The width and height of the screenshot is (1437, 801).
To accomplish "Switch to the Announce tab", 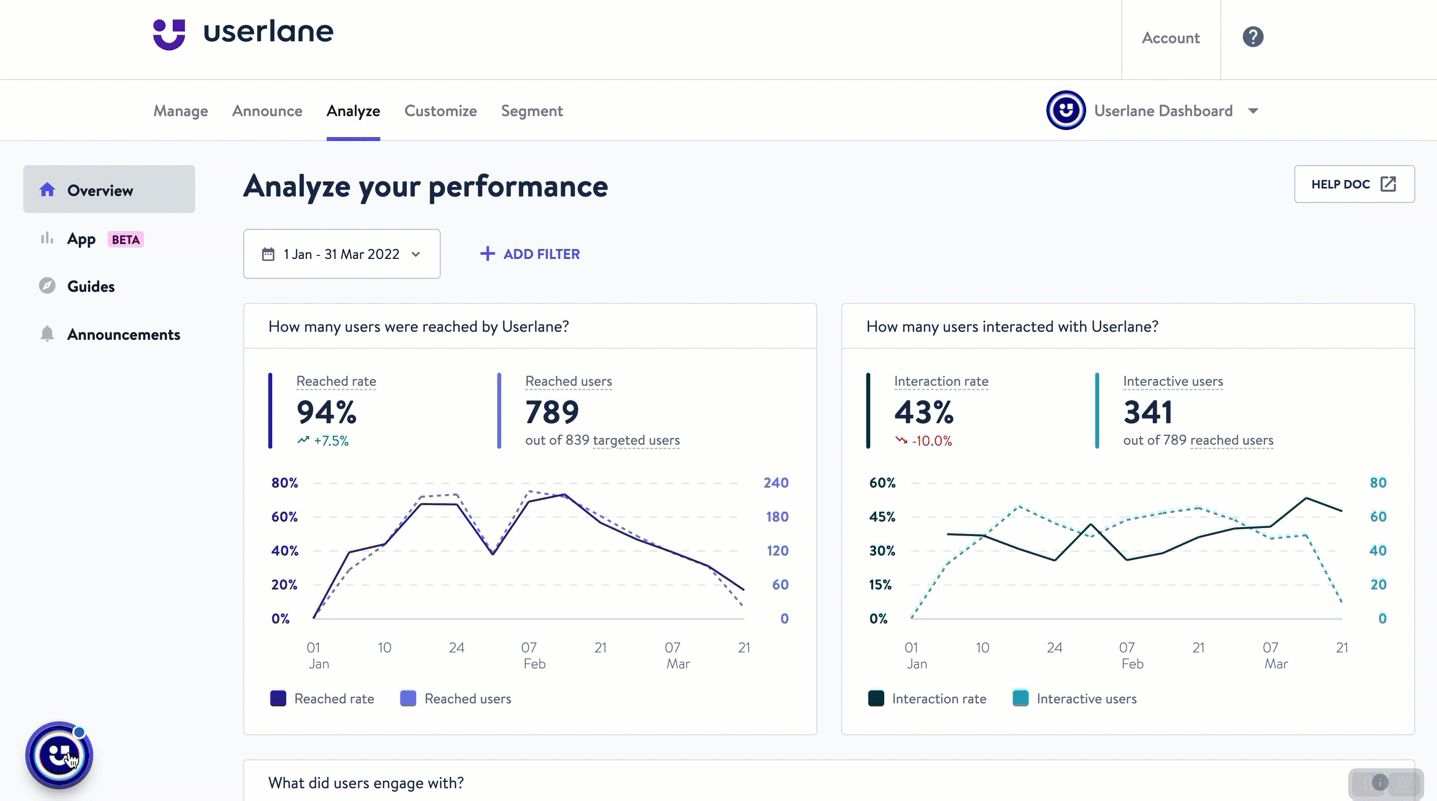I will click(x=267, y=111).
